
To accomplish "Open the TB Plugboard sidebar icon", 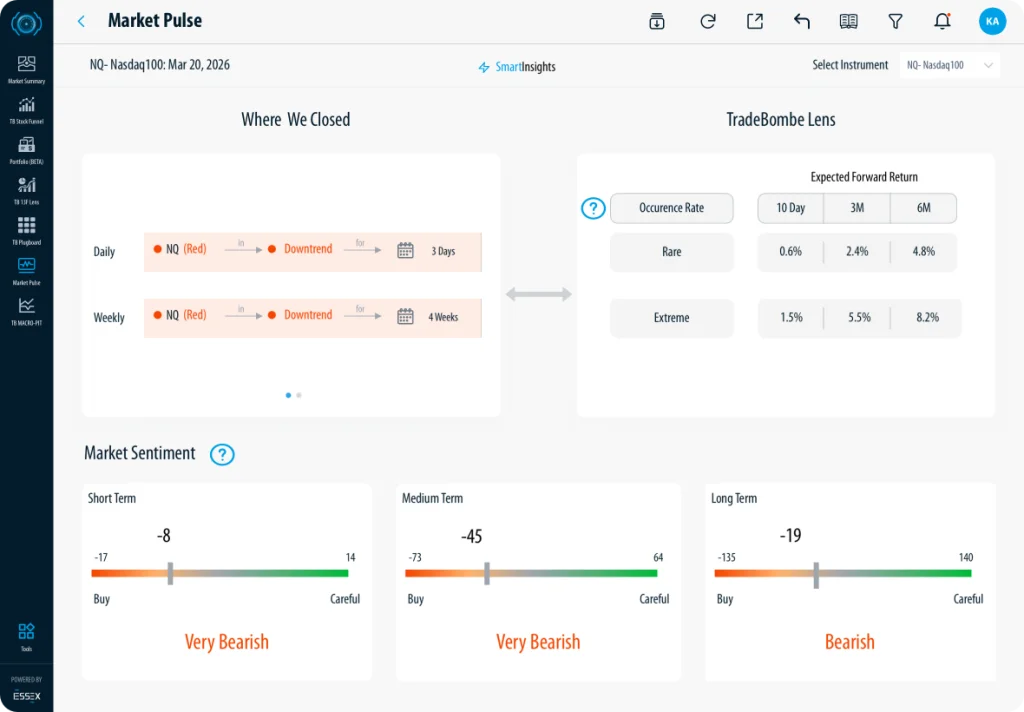I will (26, 229).
